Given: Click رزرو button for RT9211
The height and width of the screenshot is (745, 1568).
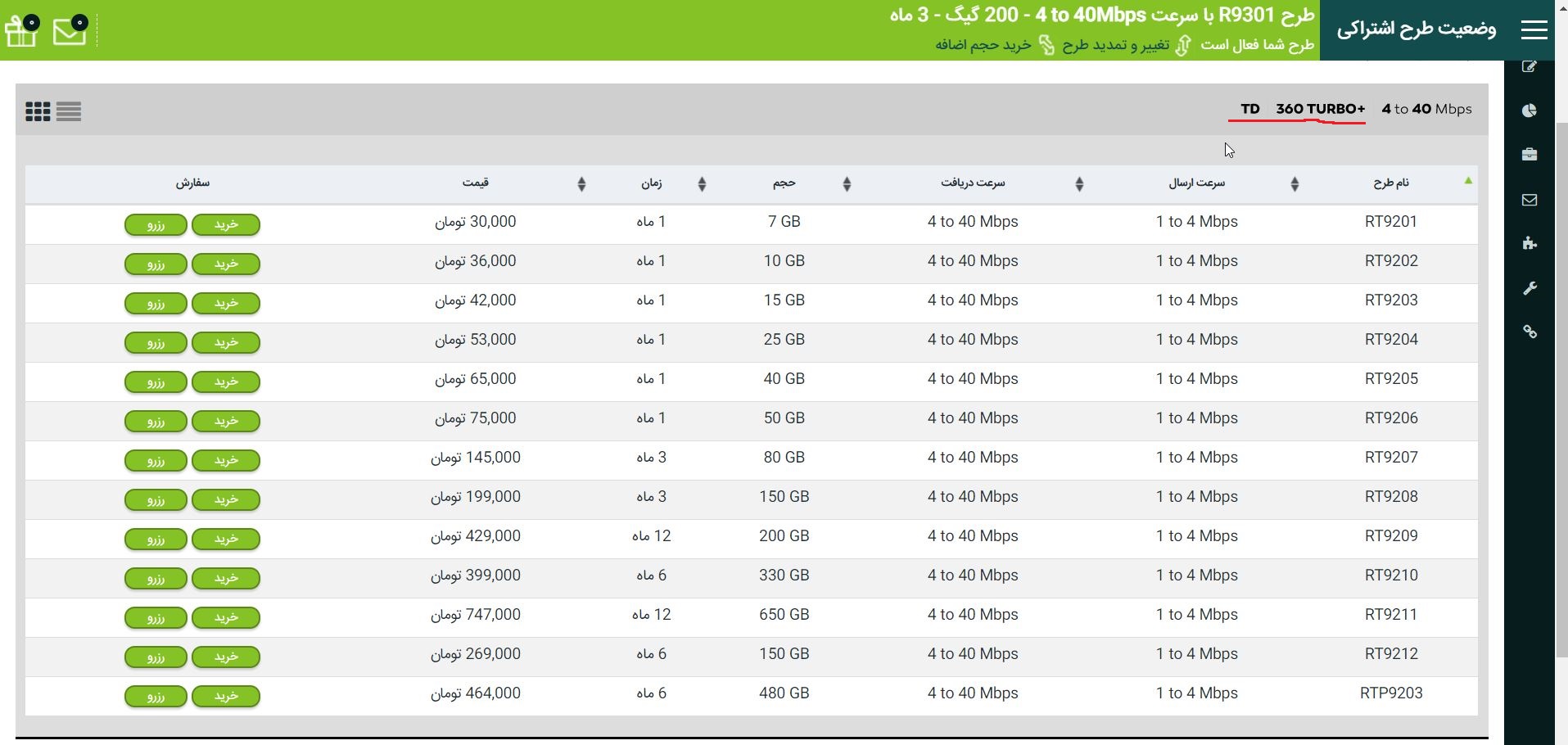Looking at the screenshot, I should coord(156,617).
